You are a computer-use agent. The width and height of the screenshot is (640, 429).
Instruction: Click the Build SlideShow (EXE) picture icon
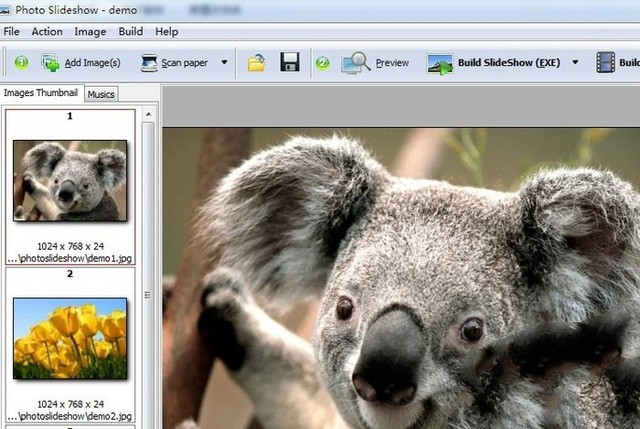(x=440, y=63)
